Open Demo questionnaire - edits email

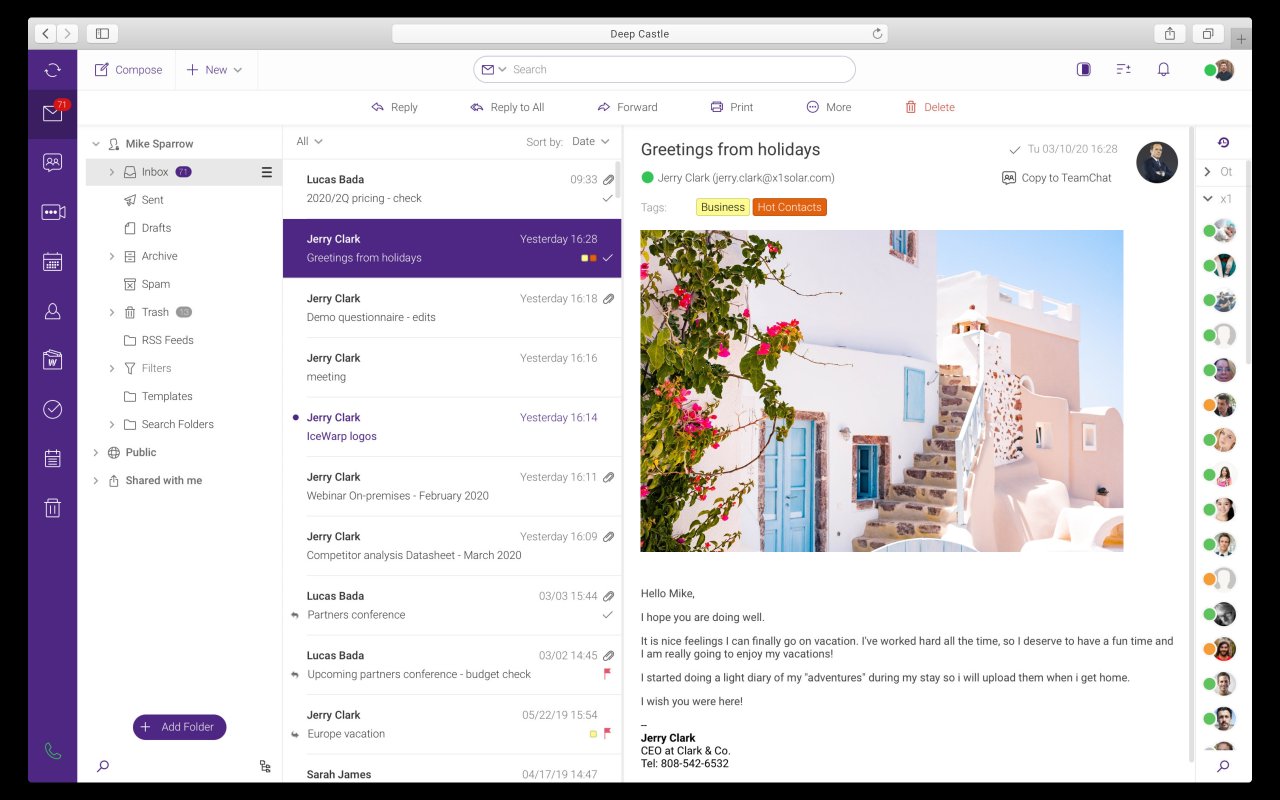(x=452, y=308)
